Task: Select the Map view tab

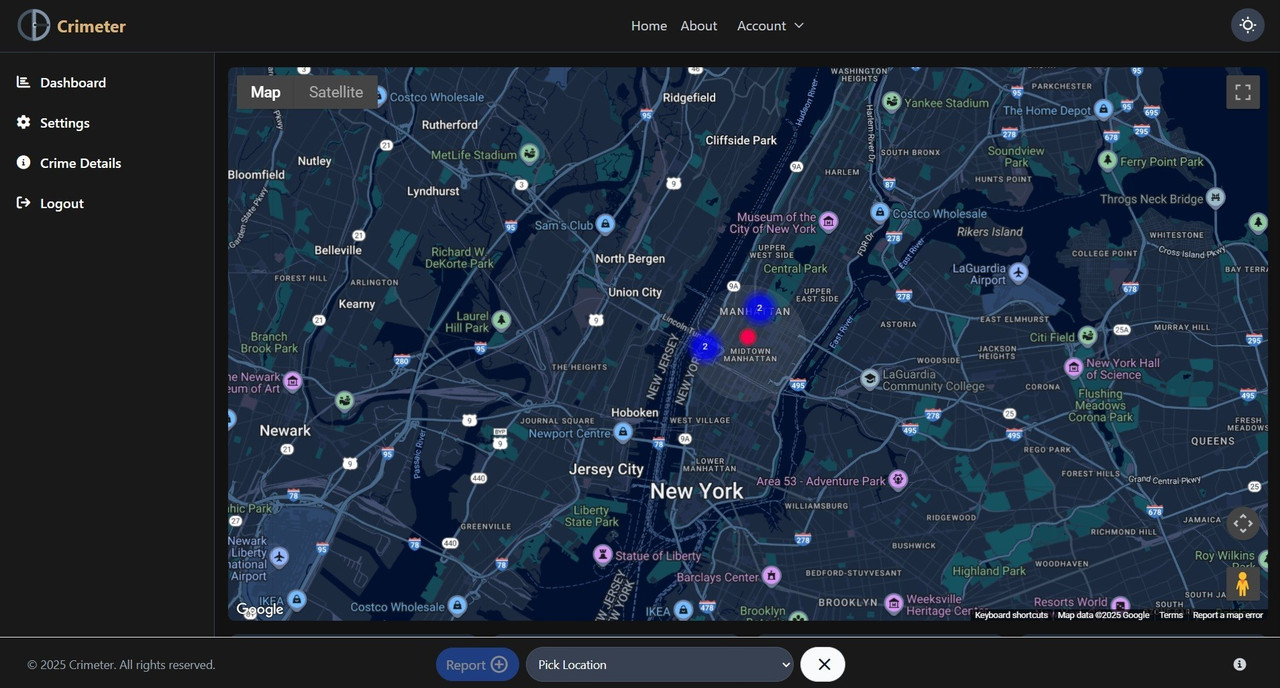Action: click(265, 92)
